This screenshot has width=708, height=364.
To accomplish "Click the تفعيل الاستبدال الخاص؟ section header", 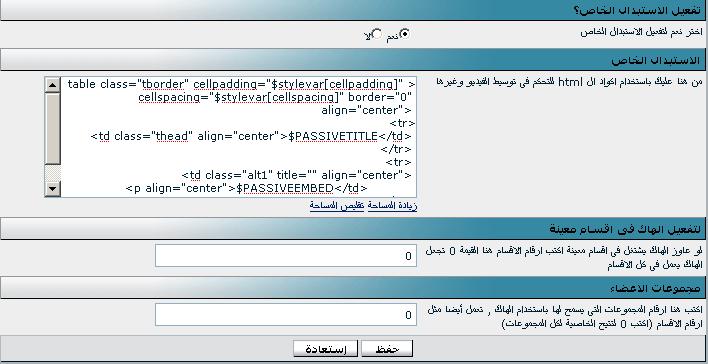I will click(x=354, y=10).
